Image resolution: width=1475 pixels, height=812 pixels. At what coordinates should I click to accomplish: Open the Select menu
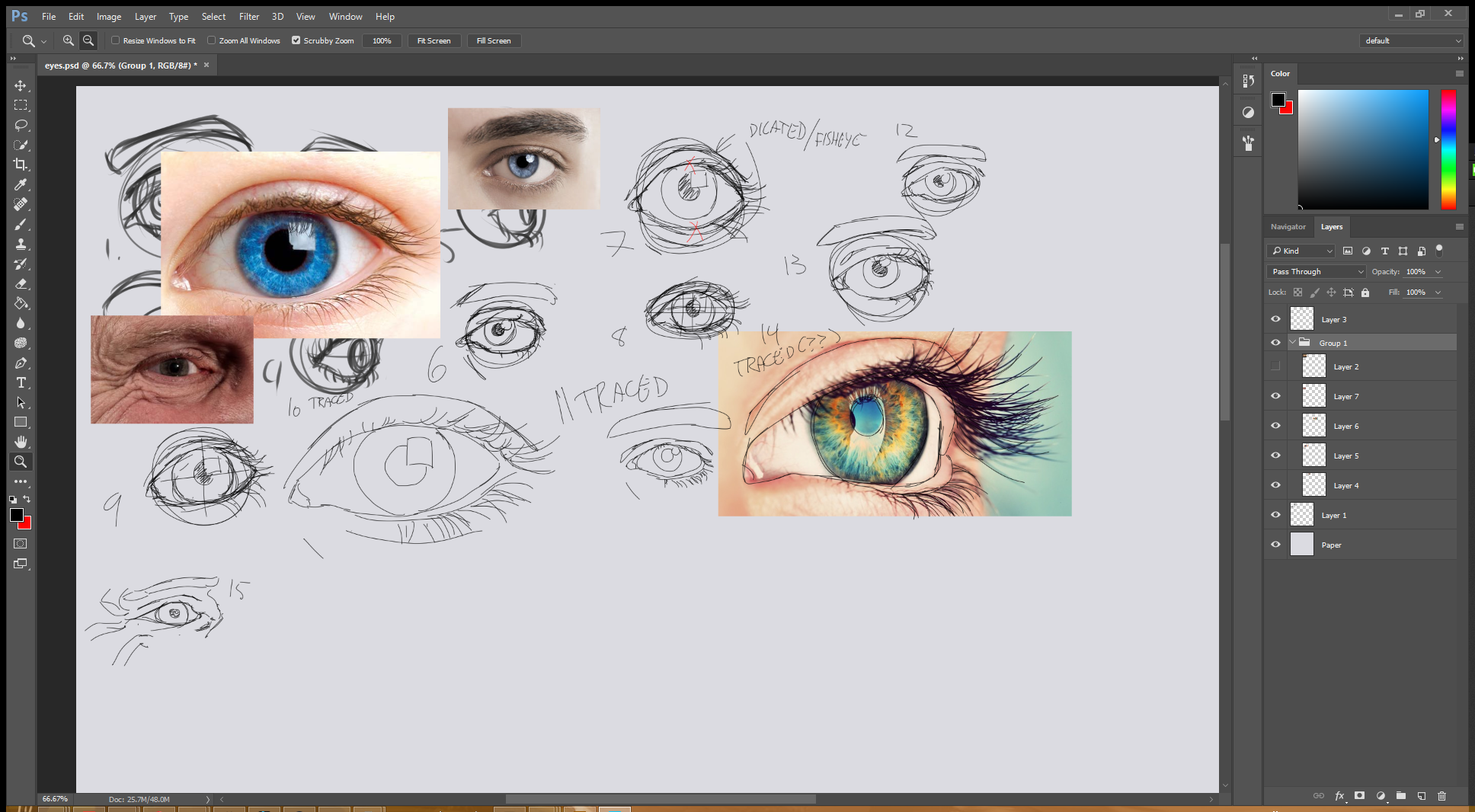click(213, 16)
